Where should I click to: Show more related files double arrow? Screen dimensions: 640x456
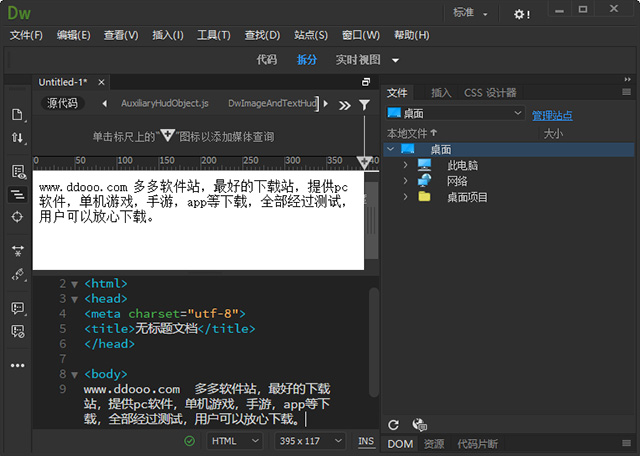click(x=345, y=105)
